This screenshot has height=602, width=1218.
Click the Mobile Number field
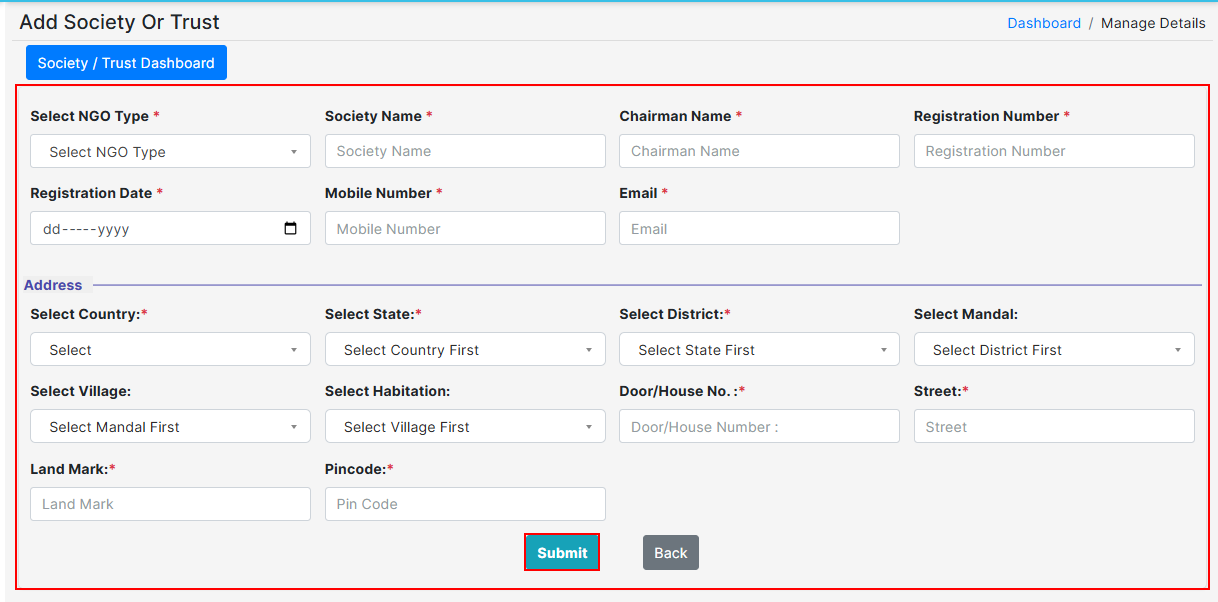click(465, 229)
